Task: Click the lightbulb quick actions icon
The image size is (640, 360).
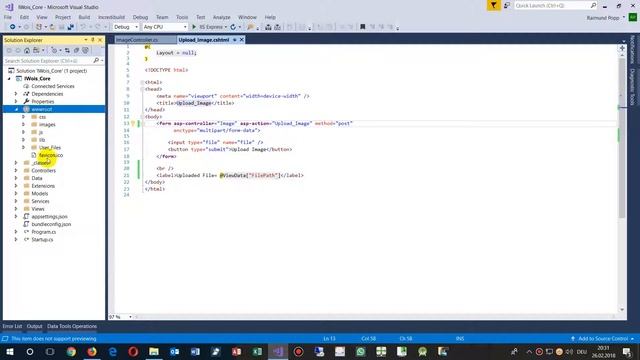Action: click(x=133, y=123)
